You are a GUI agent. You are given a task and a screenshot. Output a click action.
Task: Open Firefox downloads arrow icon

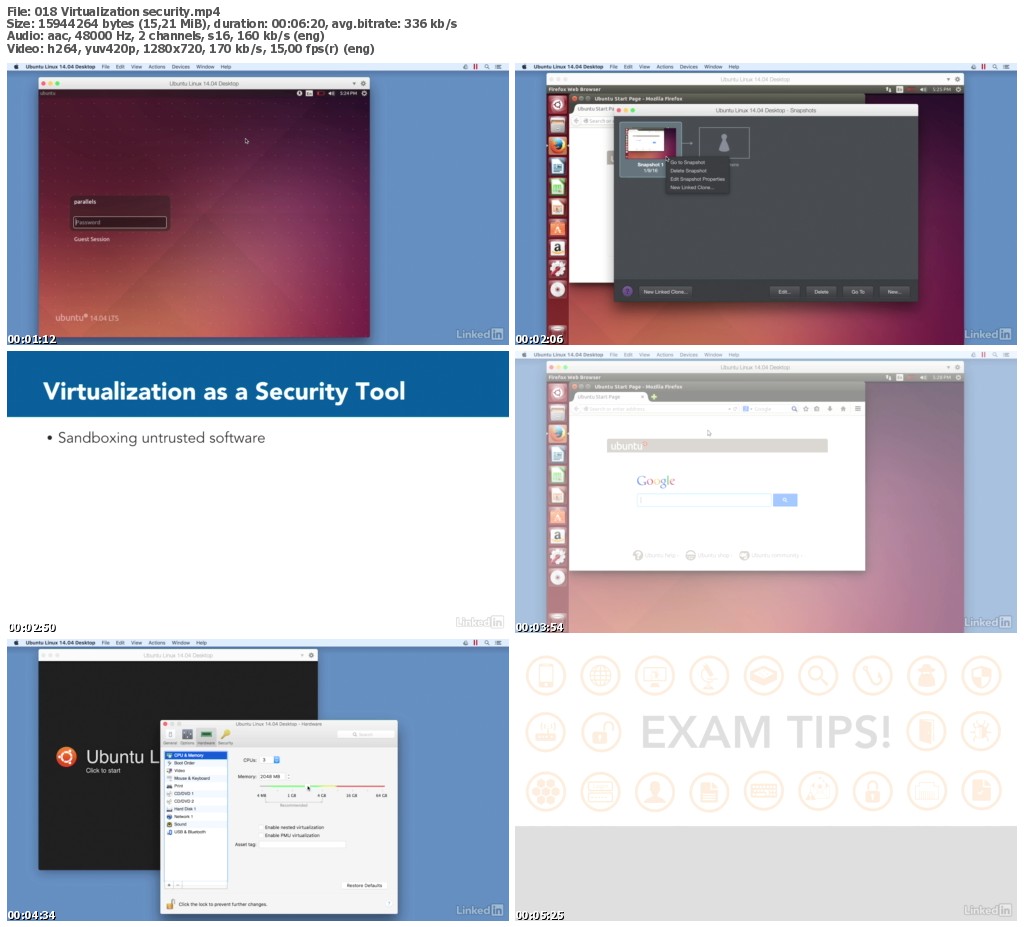coord(829,408)
